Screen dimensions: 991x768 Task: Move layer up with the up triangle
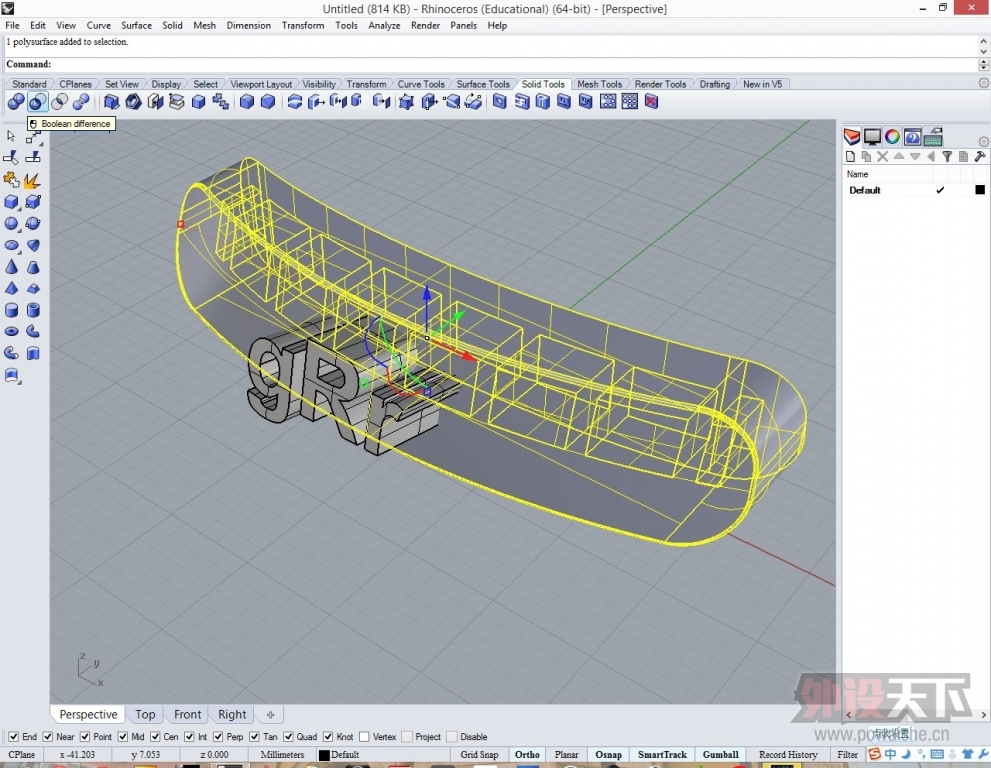point(899,156)
